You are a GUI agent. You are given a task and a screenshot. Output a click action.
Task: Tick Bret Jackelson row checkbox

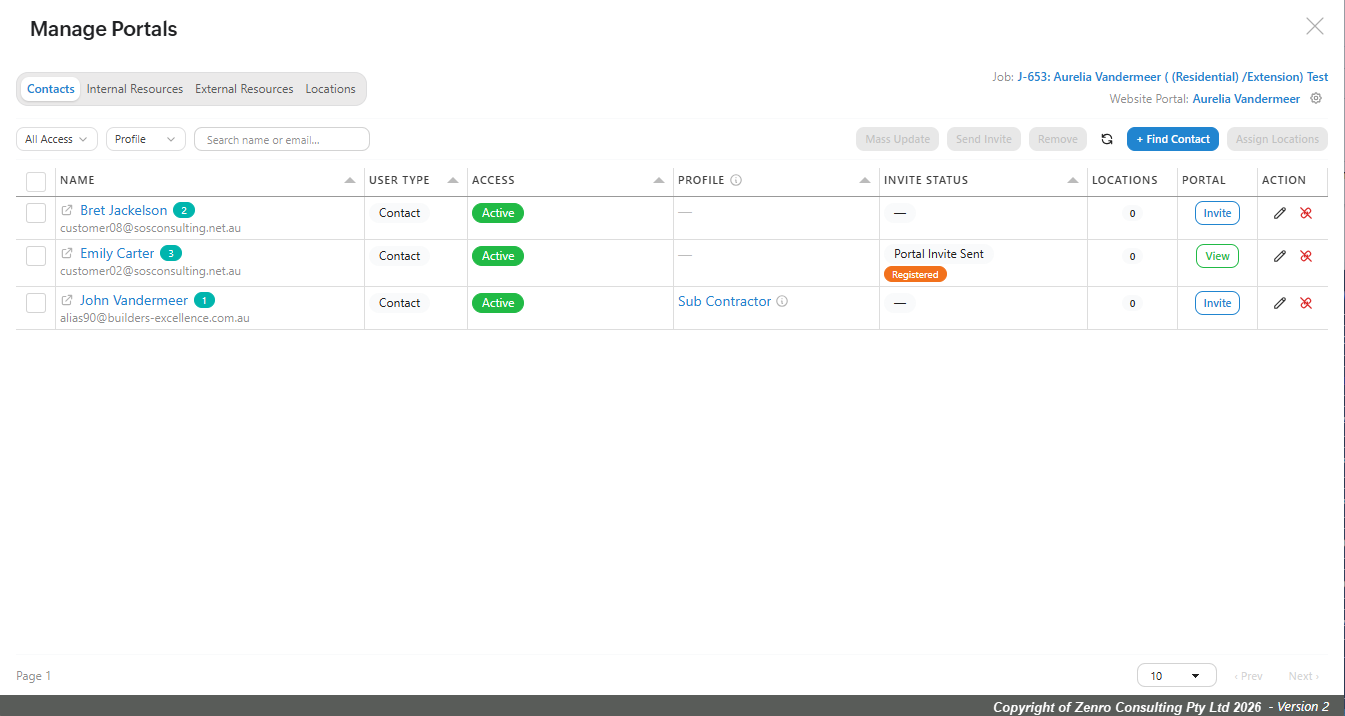[x=36, y=213]
